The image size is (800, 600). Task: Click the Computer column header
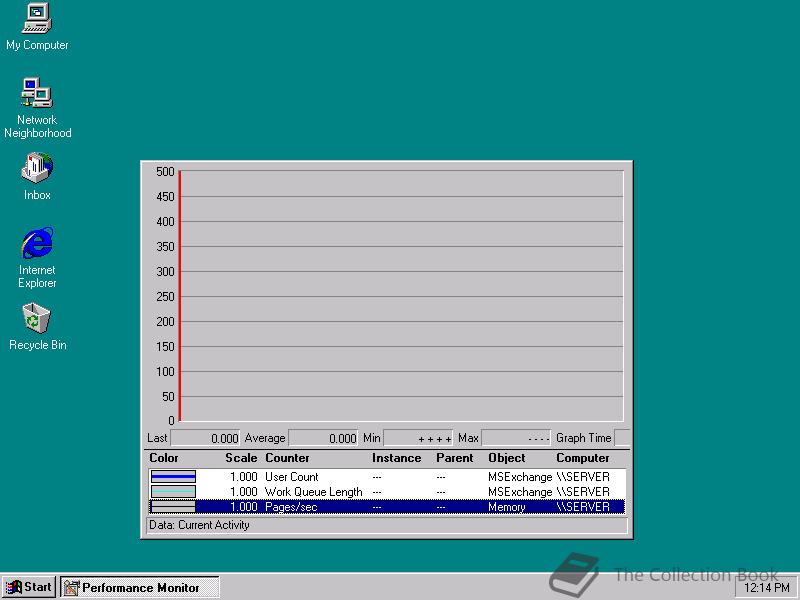pyautogui.click(x=583, y=458)
